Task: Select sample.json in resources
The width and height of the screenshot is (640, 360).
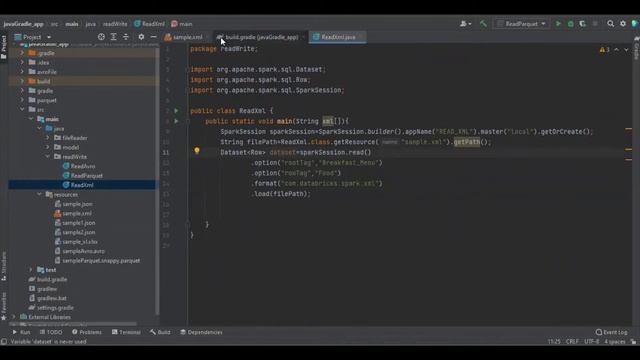Action: [77, 204]
